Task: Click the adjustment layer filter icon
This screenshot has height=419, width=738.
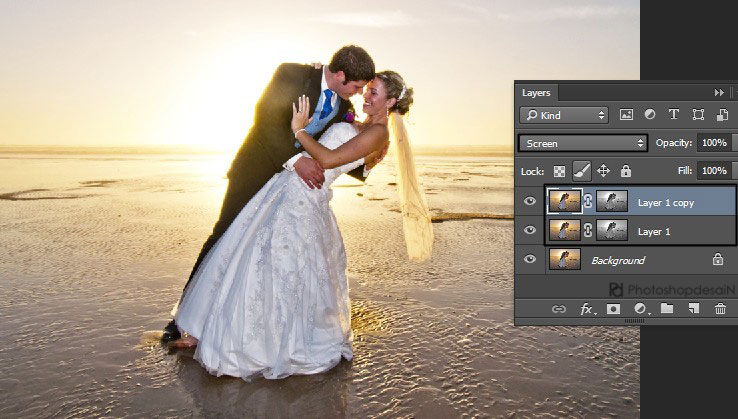Action: 650,115
